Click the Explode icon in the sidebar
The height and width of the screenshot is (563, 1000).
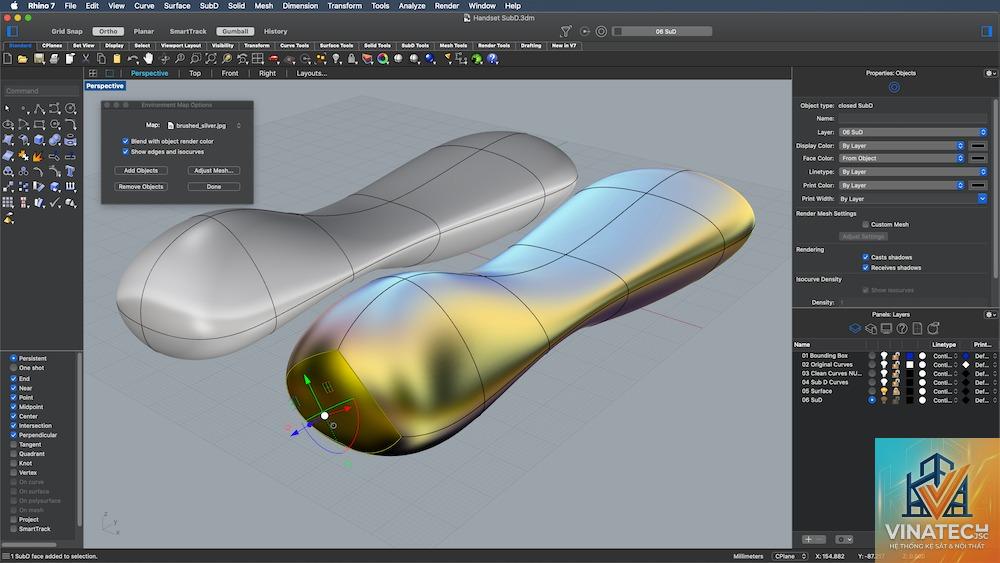[38, 157]
